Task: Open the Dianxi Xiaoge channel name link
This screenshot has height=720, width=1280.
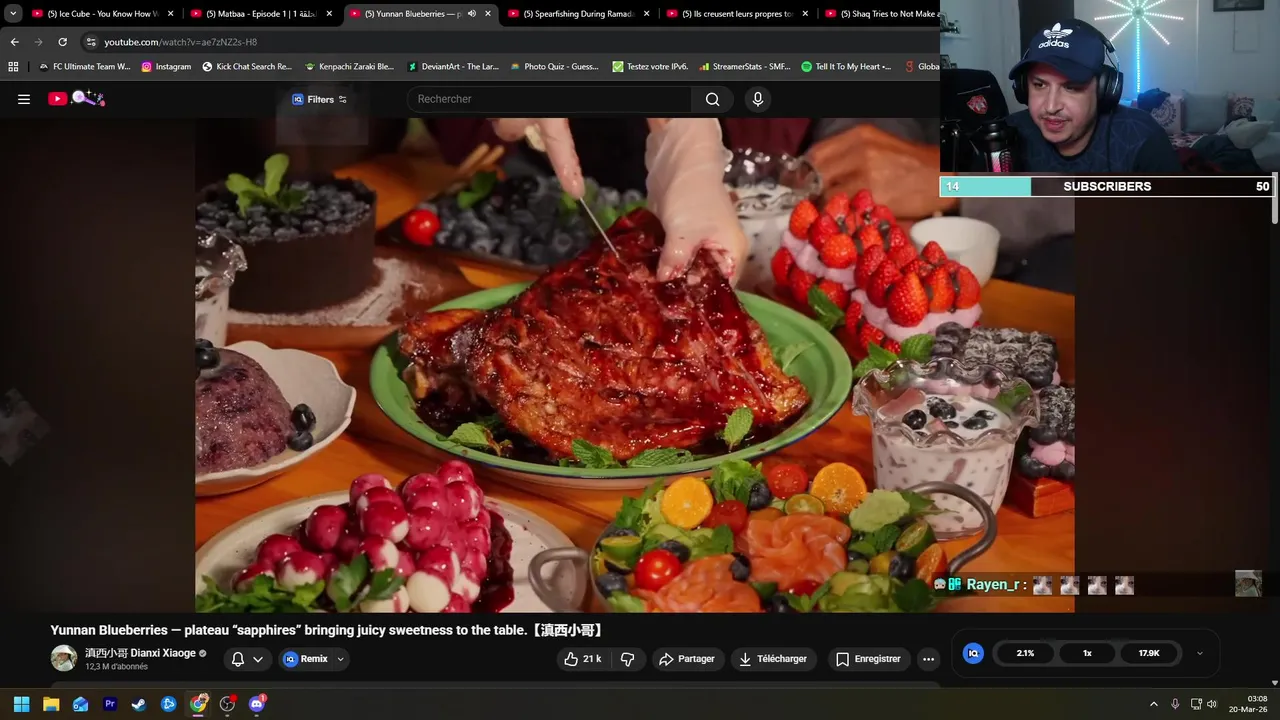Action: click(x=140, y=653)
